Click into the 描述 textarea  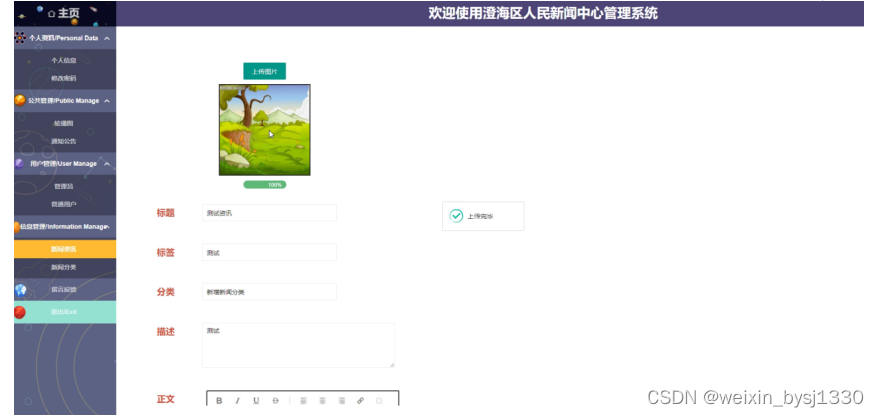pyautogui.click(x=298, y=345)
